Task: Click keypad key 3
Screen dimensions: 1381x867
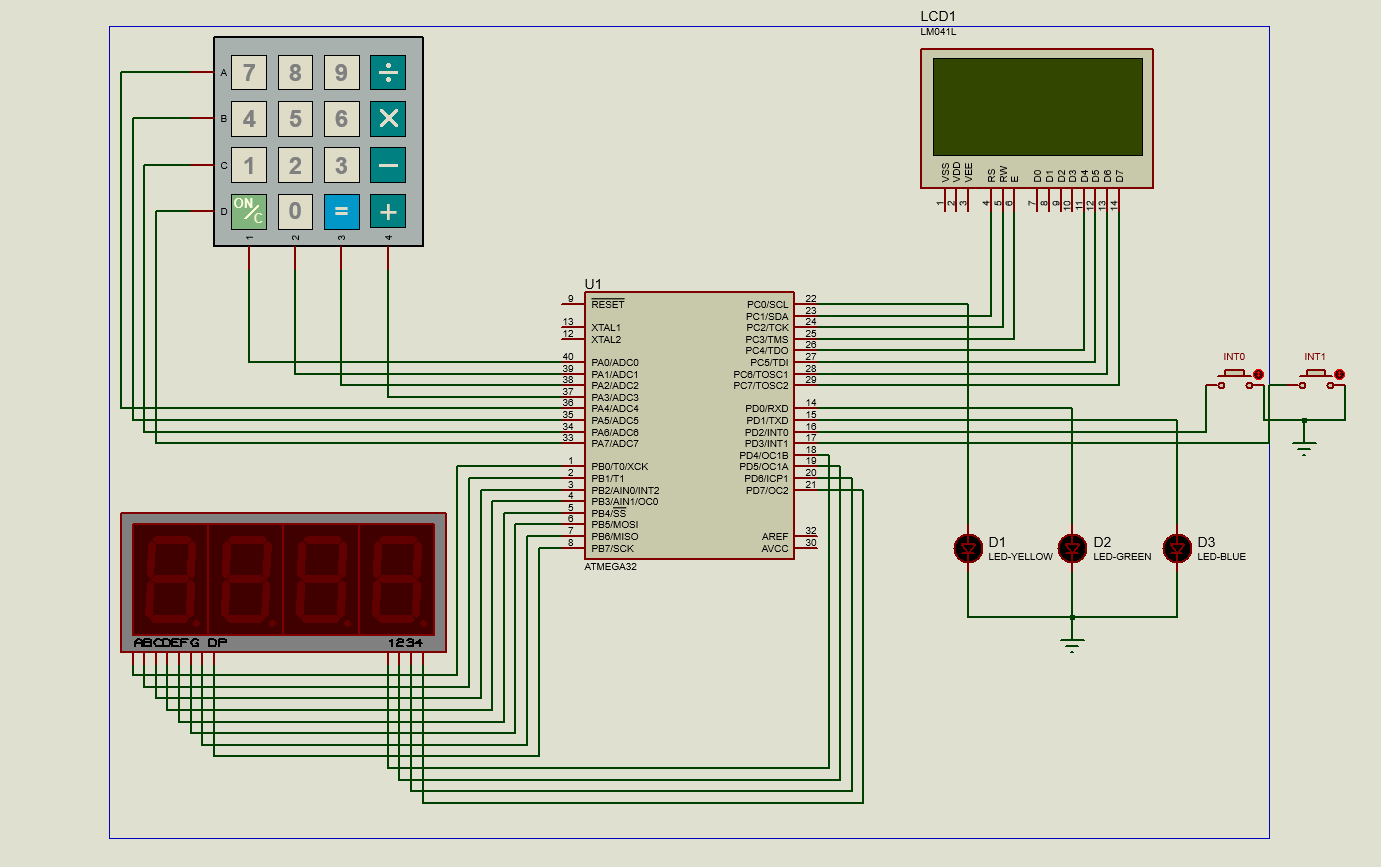Action: (341, 165)
